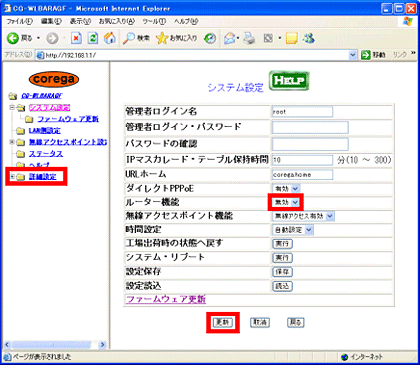Click the 保存 button for 設定保存
The image size is (420, 365).
(282, 272)
